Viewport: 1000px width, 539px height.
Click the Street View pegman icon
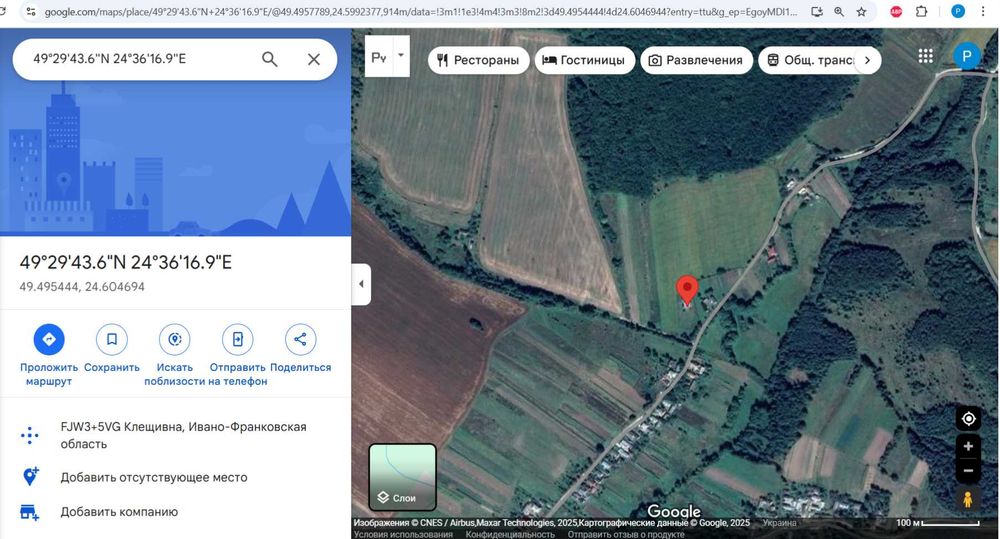(968, 499)
